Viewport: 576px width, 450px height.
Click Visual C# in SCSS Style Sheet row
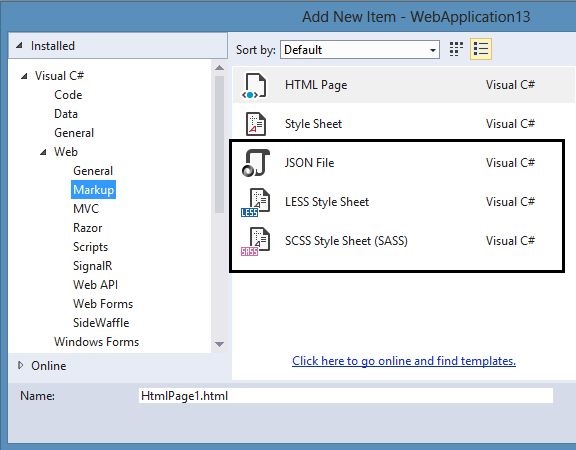click(x=510, y=241)
